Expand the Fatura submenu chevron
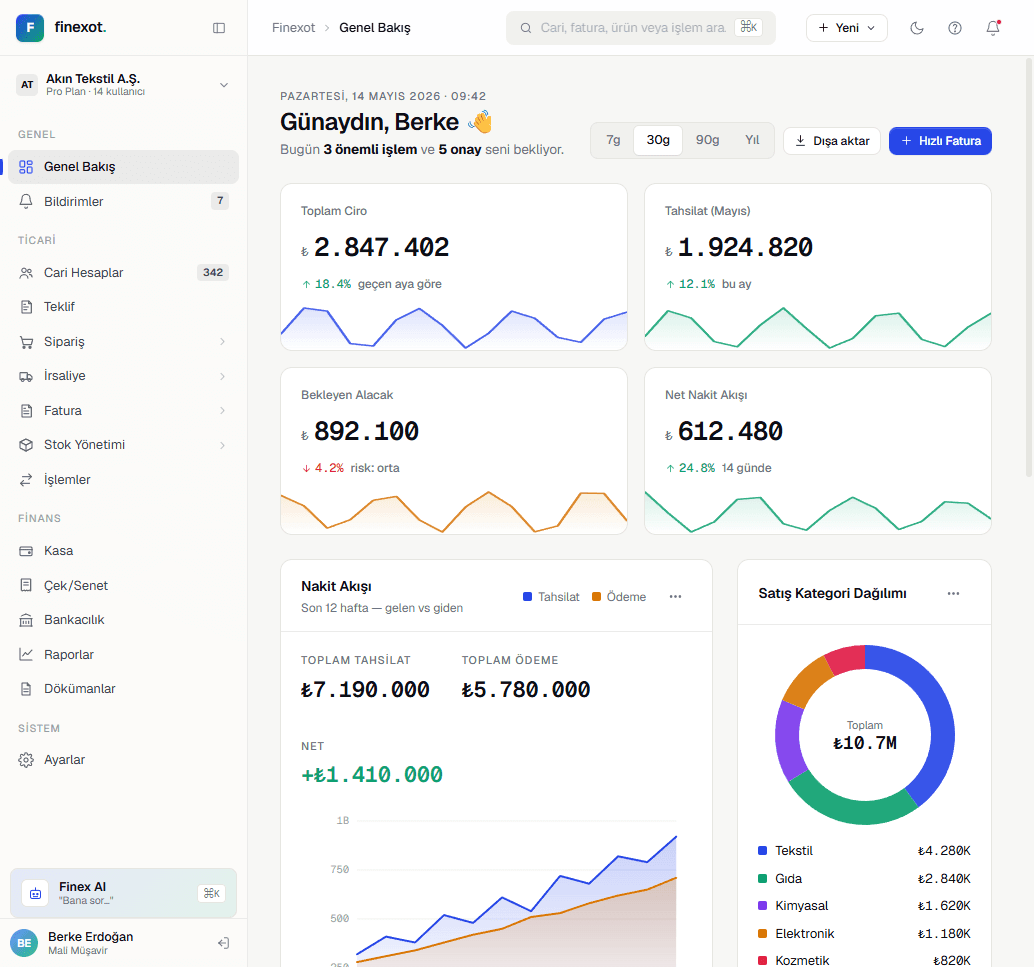Screen dimensions: 1034x967 [x=222, y=410]
